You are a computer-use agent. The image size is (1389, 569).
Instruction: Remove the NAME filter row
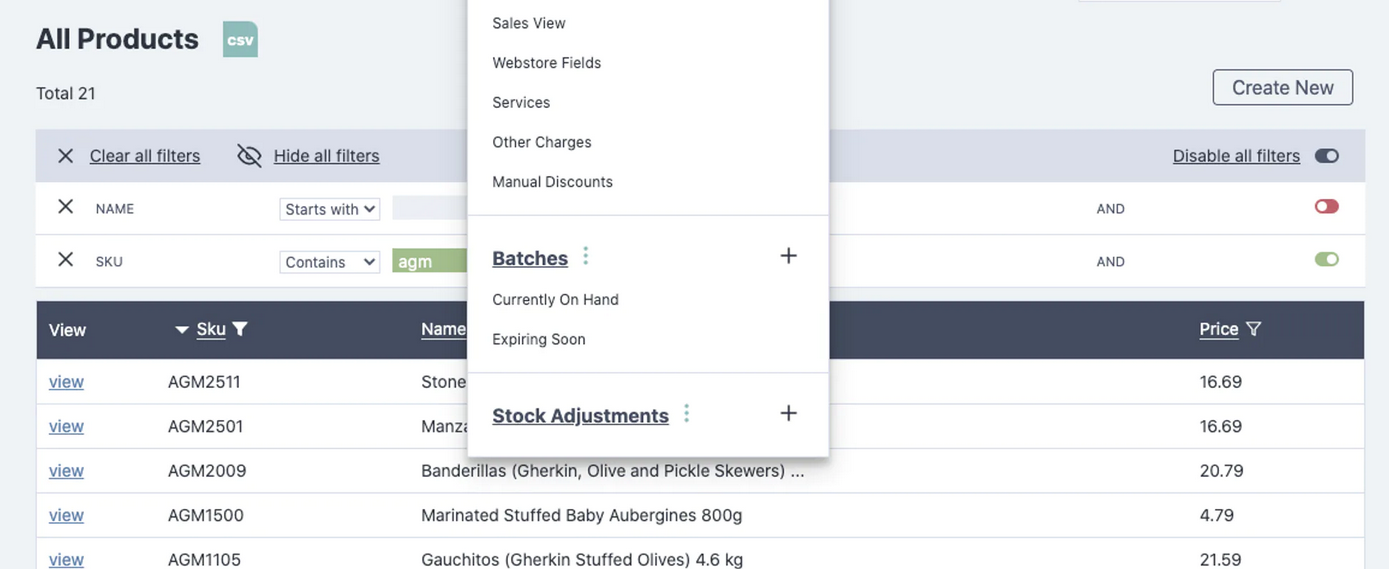[66, 207]
